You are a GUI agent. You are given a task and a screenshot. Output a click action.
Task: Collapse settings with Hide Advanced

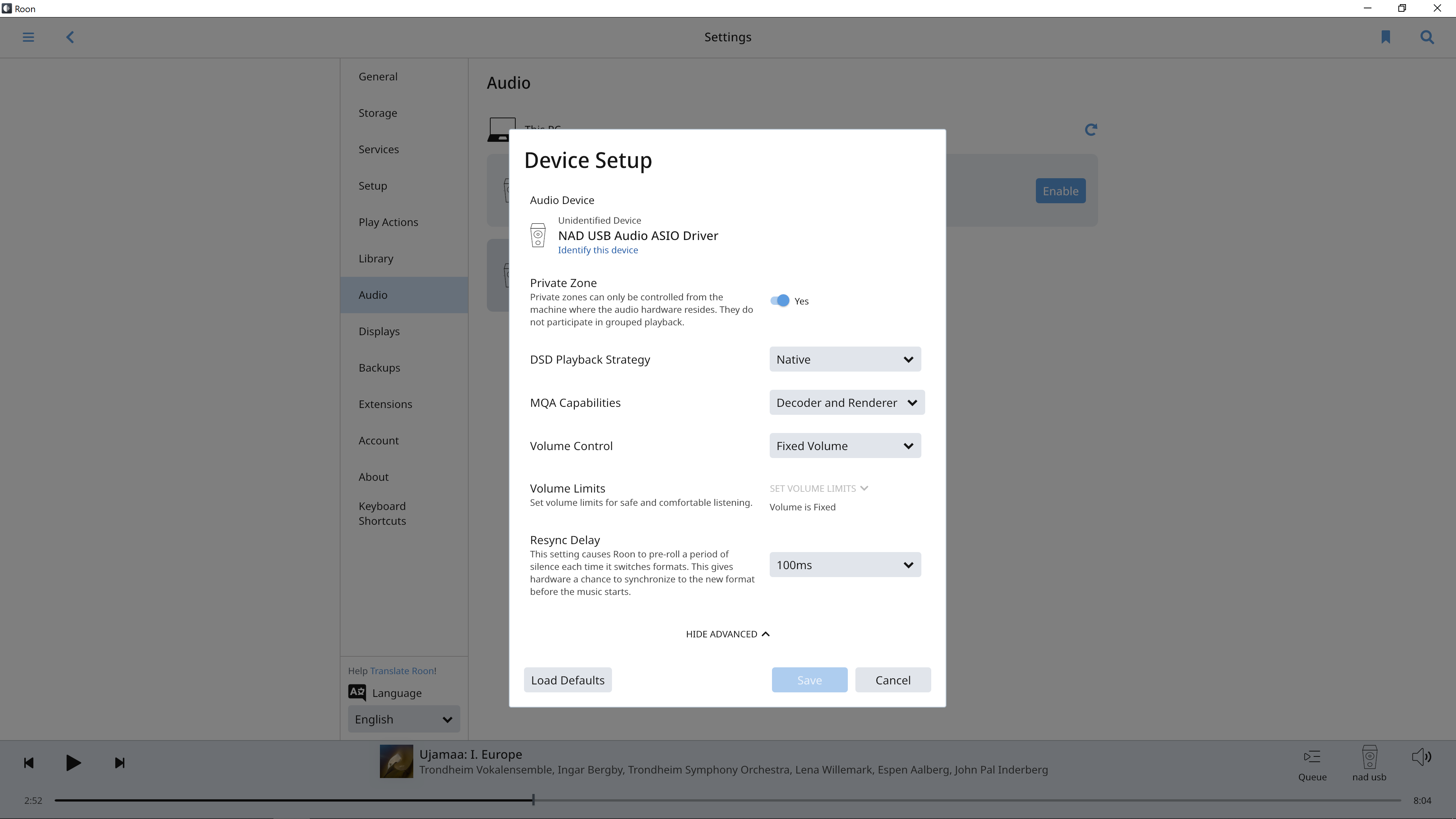pos(727,634)
